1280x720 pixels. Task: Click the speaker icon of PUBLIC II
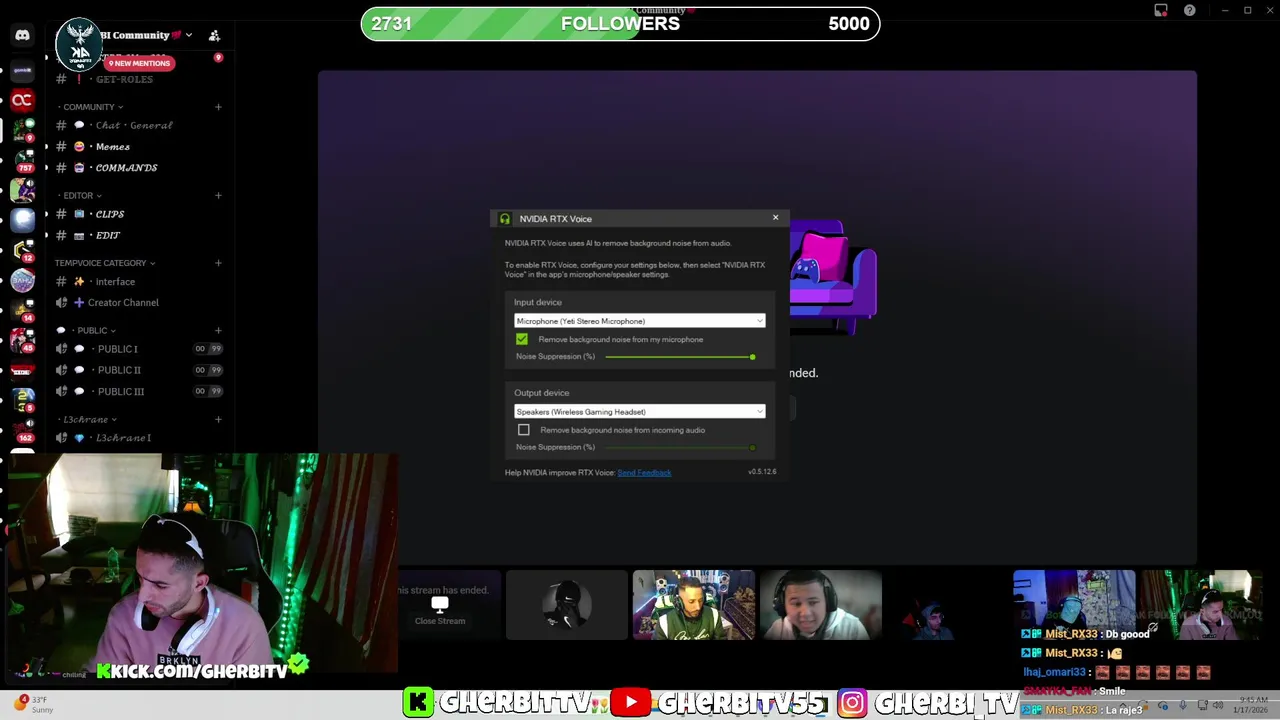(62, 370)
